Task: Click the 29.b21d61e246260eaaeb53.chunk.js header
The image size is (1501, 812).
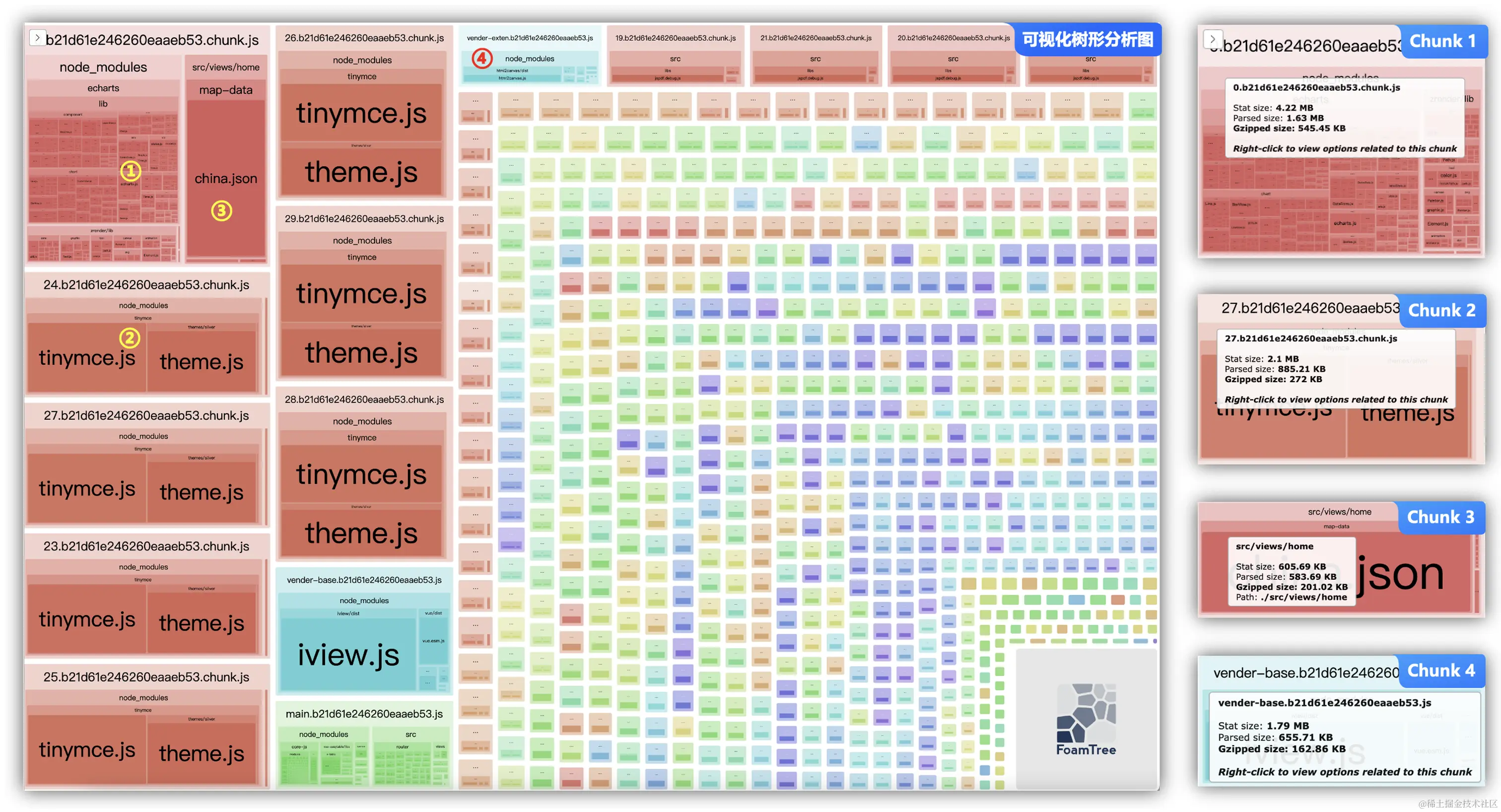Action: (364, 218)
